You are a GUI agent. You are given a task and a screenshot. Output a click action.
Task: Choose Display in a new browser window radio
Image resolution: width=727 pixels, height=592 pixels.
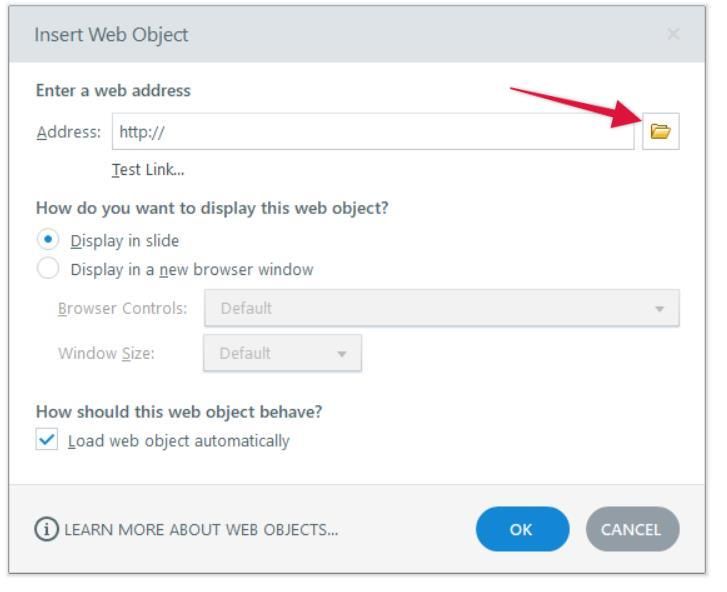pos(47,269)
